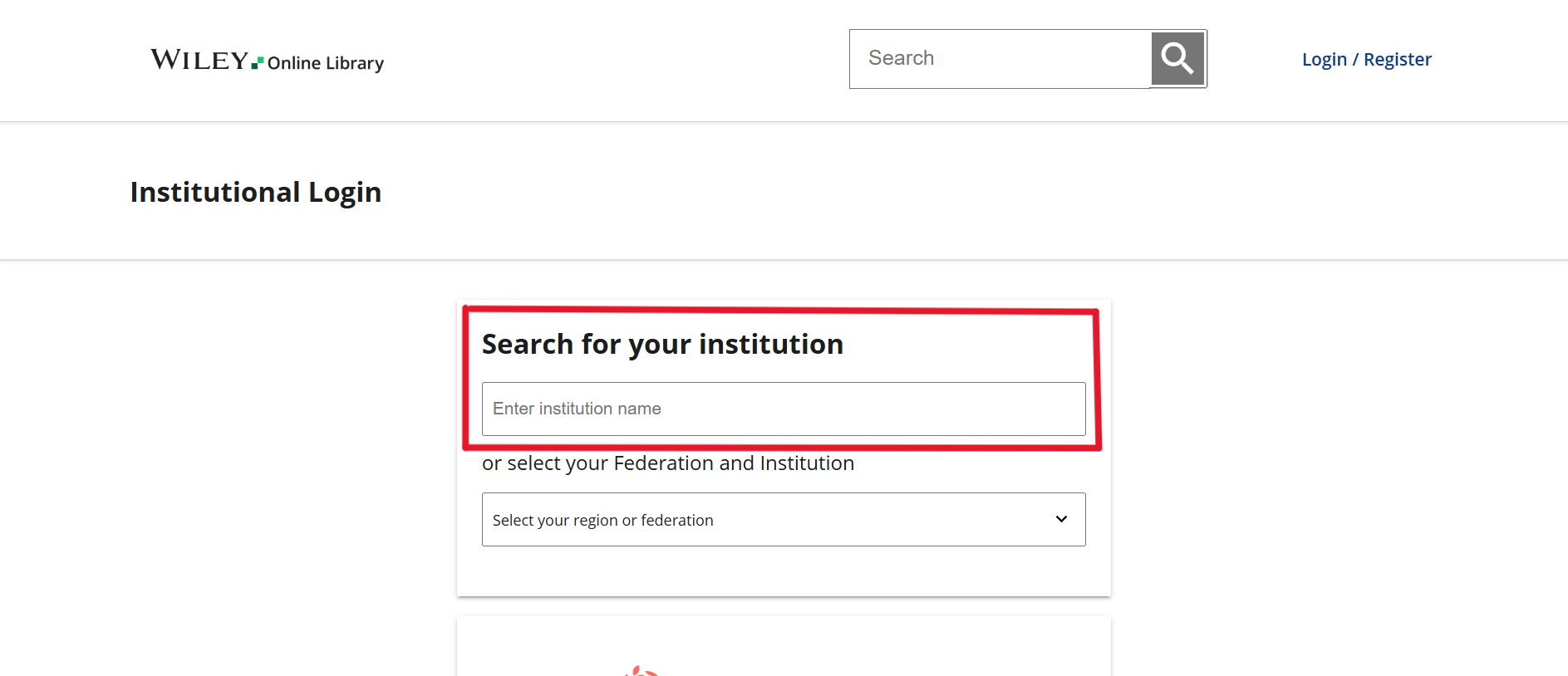Expand the region or federation chevron arrow
Image resolution: width=1568 pixels, height=676 pixels.
coord(1061,519)
